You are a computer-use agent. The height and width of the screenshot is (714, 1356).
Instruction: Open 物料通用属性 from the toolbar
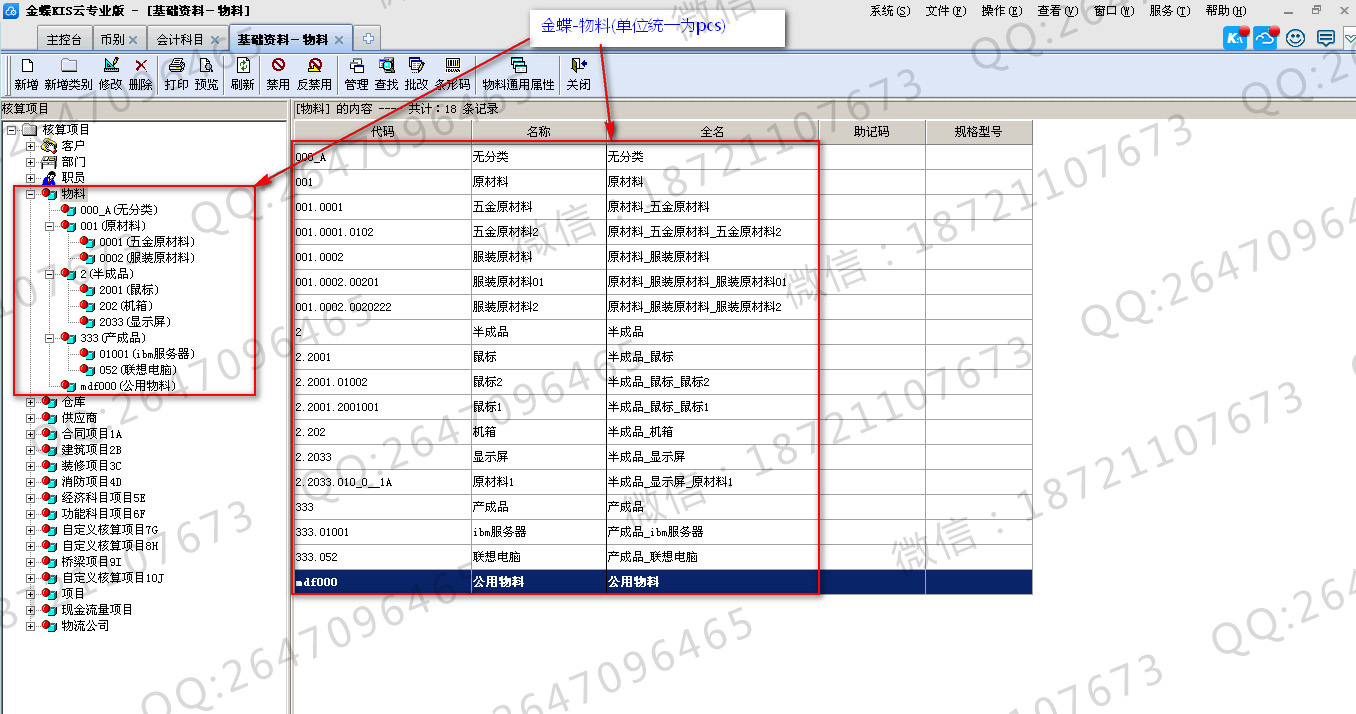(518, 67)
